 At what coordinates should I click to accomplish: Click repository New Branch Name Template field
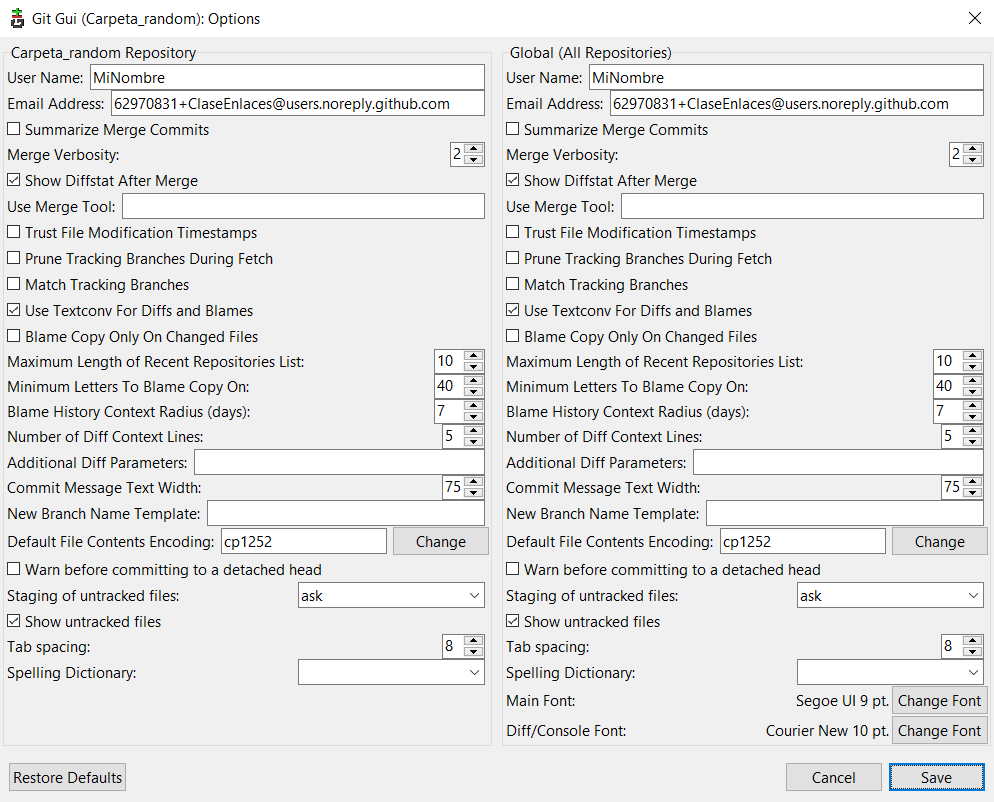tap(346, 514)
